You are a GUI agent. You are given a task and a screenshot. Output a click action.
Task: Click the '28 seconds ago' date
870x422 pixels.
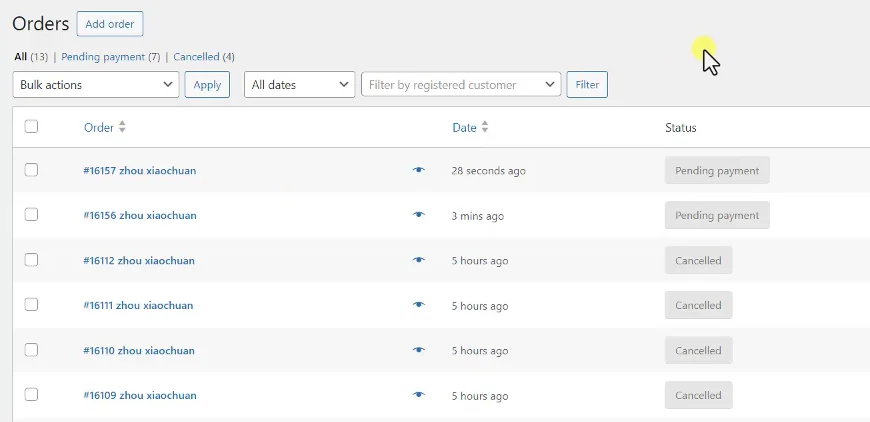pos(488,171)
